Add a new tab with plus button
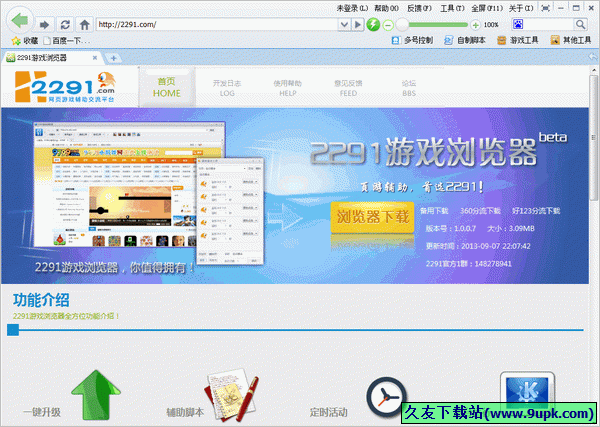This screenshot has height=427, width=600. click(x=113, y=58)
